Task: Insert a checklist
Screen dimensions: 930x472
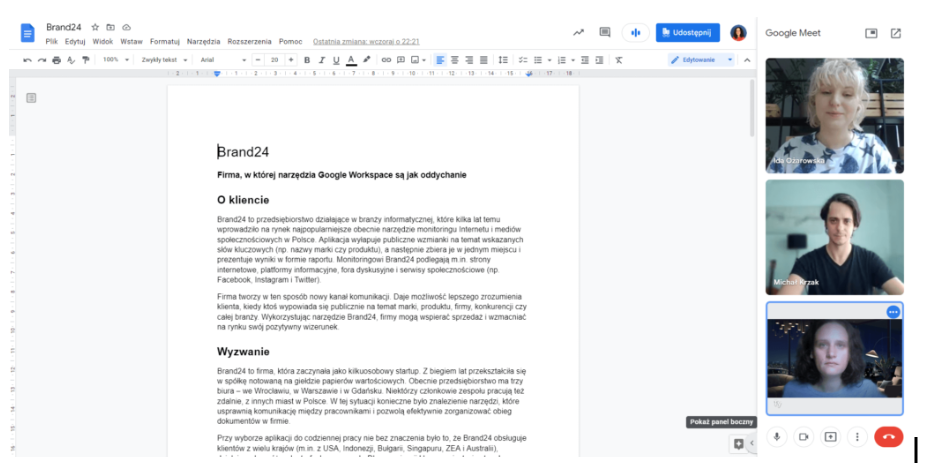Action: (x=523, y=60)
